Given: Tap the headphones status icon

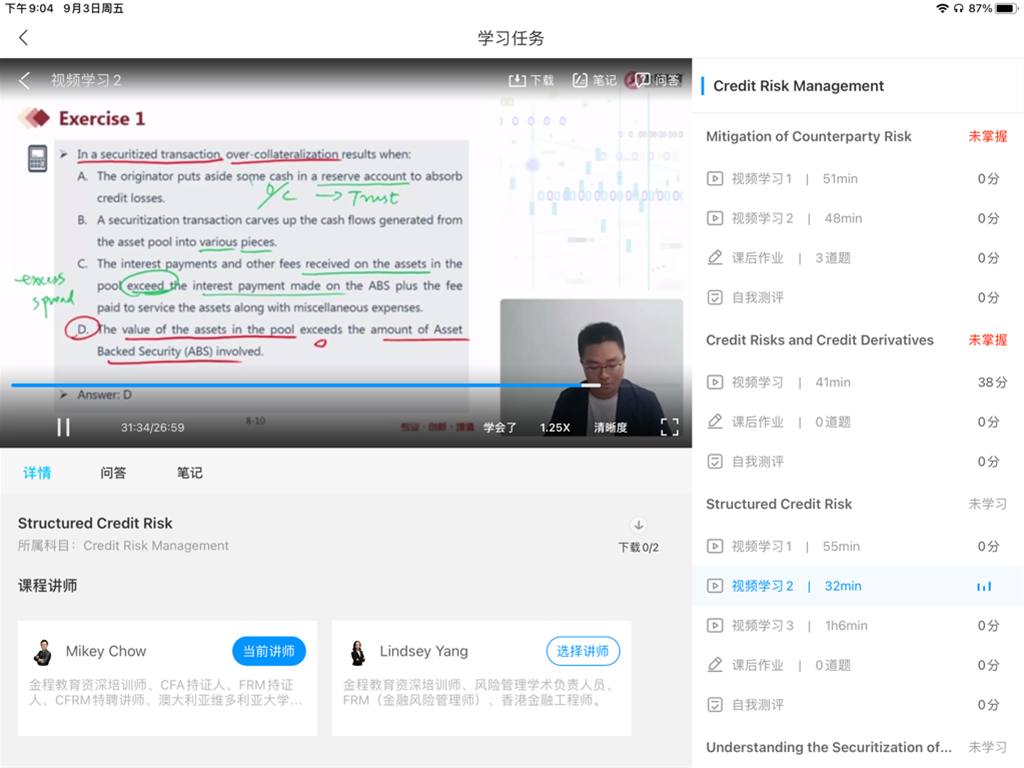Looking at the screenshot, I should click(x=958, y=8).
